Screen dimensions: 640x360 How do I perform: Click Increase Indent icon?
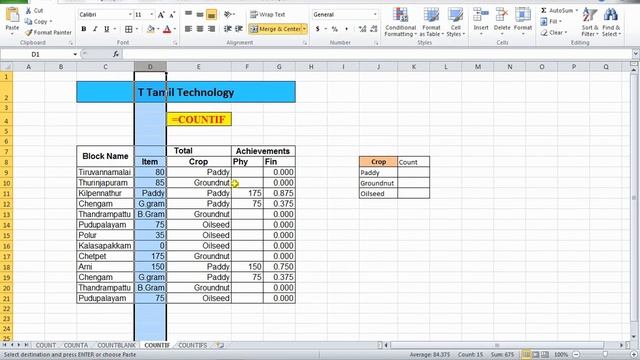pos(239,29)
